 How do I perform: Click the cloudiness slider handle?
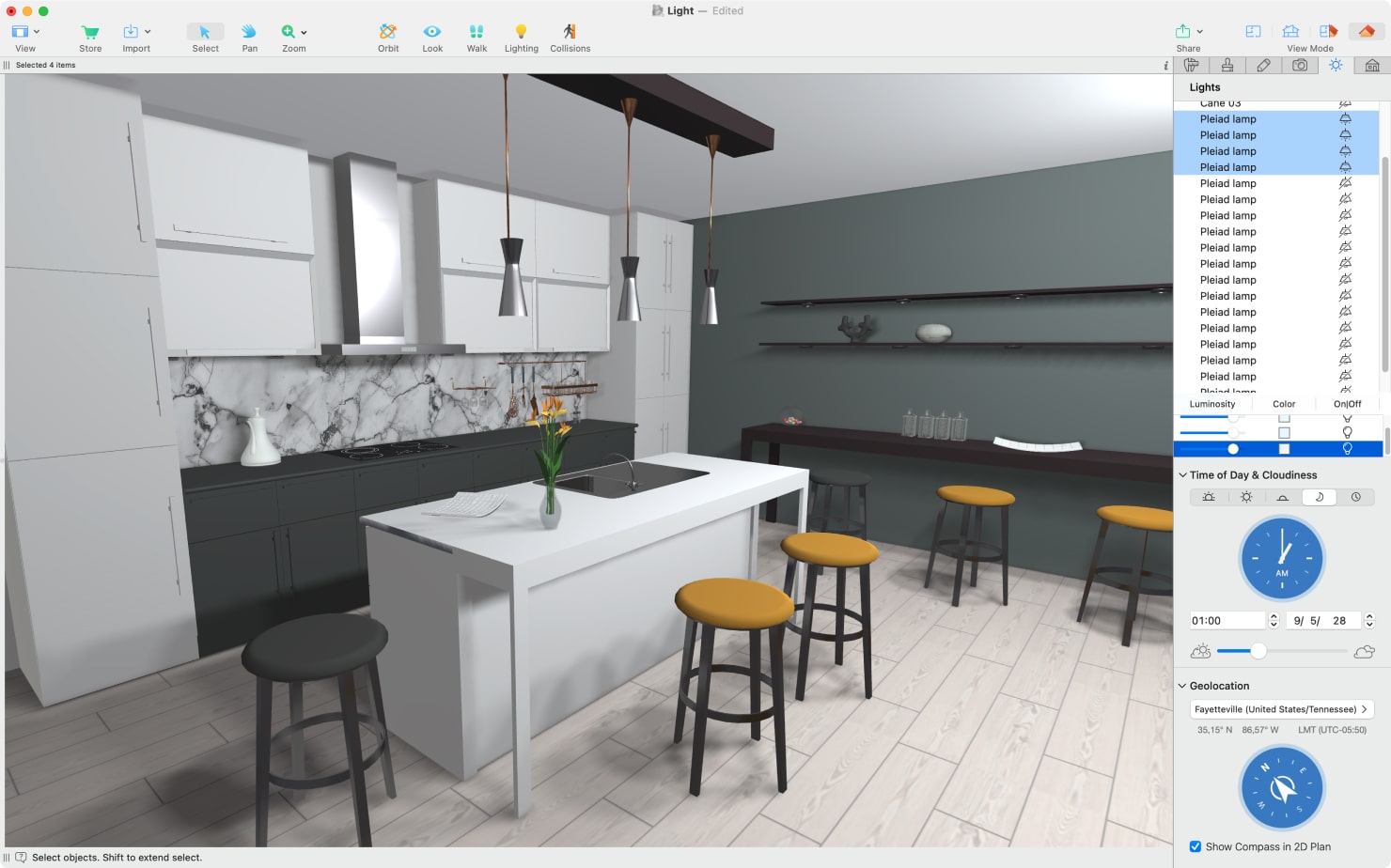(1258, 651)
